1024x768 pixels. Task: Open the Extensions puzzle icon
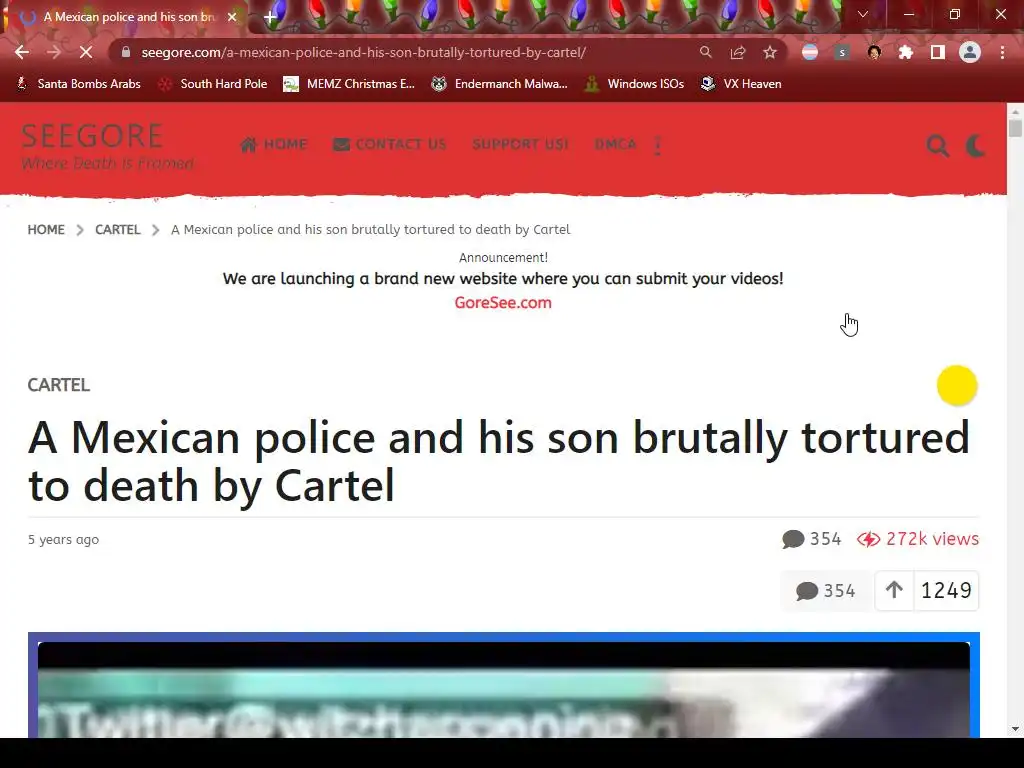click(906, 52)
